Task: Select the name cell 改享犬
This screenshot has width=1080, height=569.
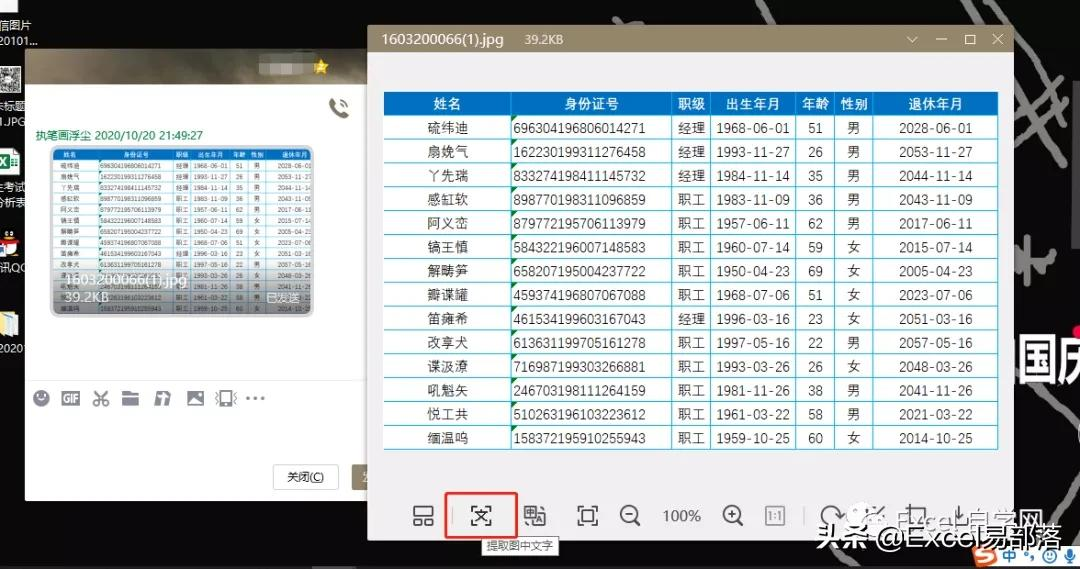Action: 447,343
